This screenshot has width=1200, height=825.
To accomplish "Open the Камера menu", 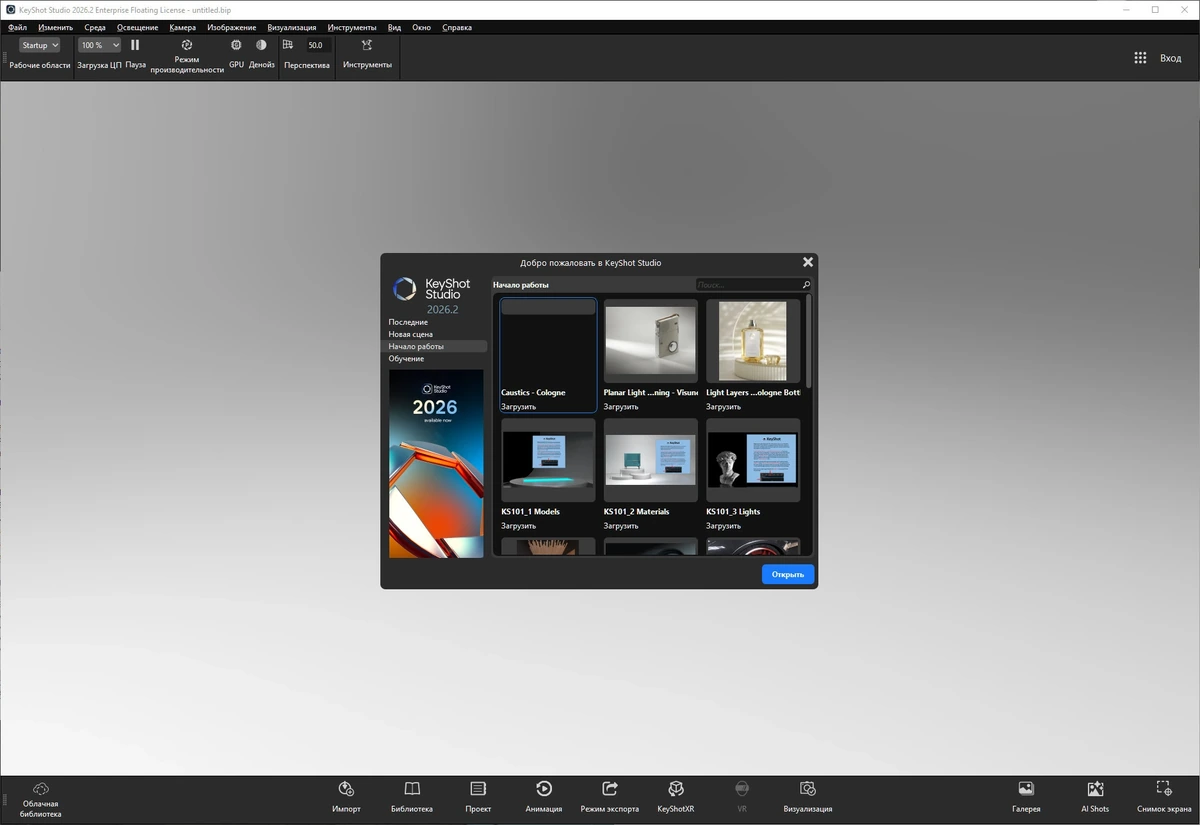I will pyautogui.click(x=183, y=27).
